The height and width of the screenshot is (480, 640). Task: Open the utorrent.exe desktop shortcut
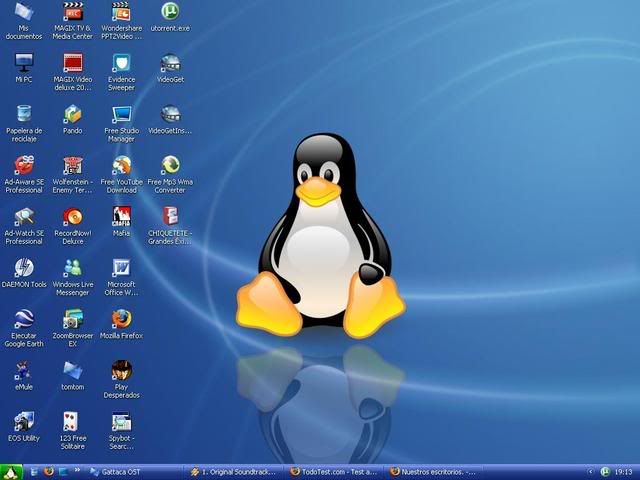click(x=170, y=13)
